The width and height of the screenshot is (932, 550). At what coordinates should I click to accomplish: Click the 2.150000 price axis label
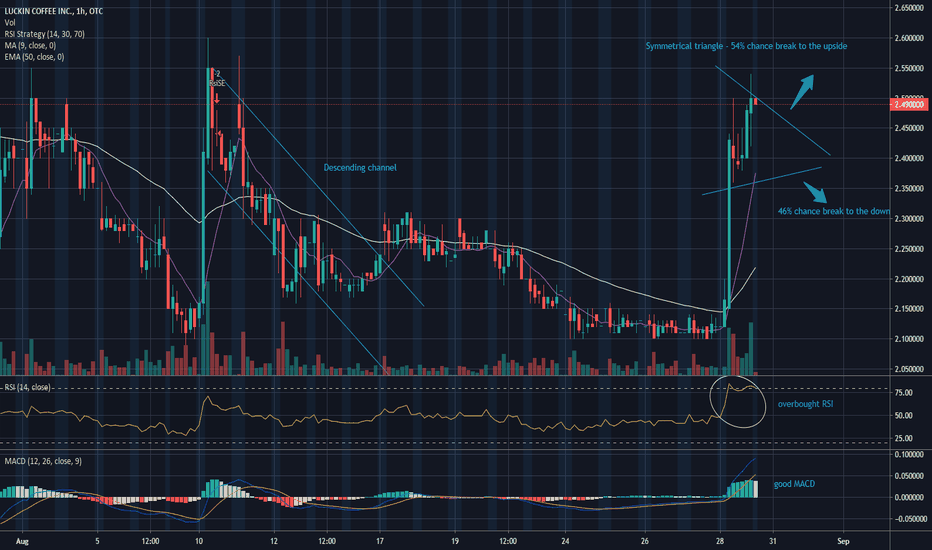pos(909,309)
